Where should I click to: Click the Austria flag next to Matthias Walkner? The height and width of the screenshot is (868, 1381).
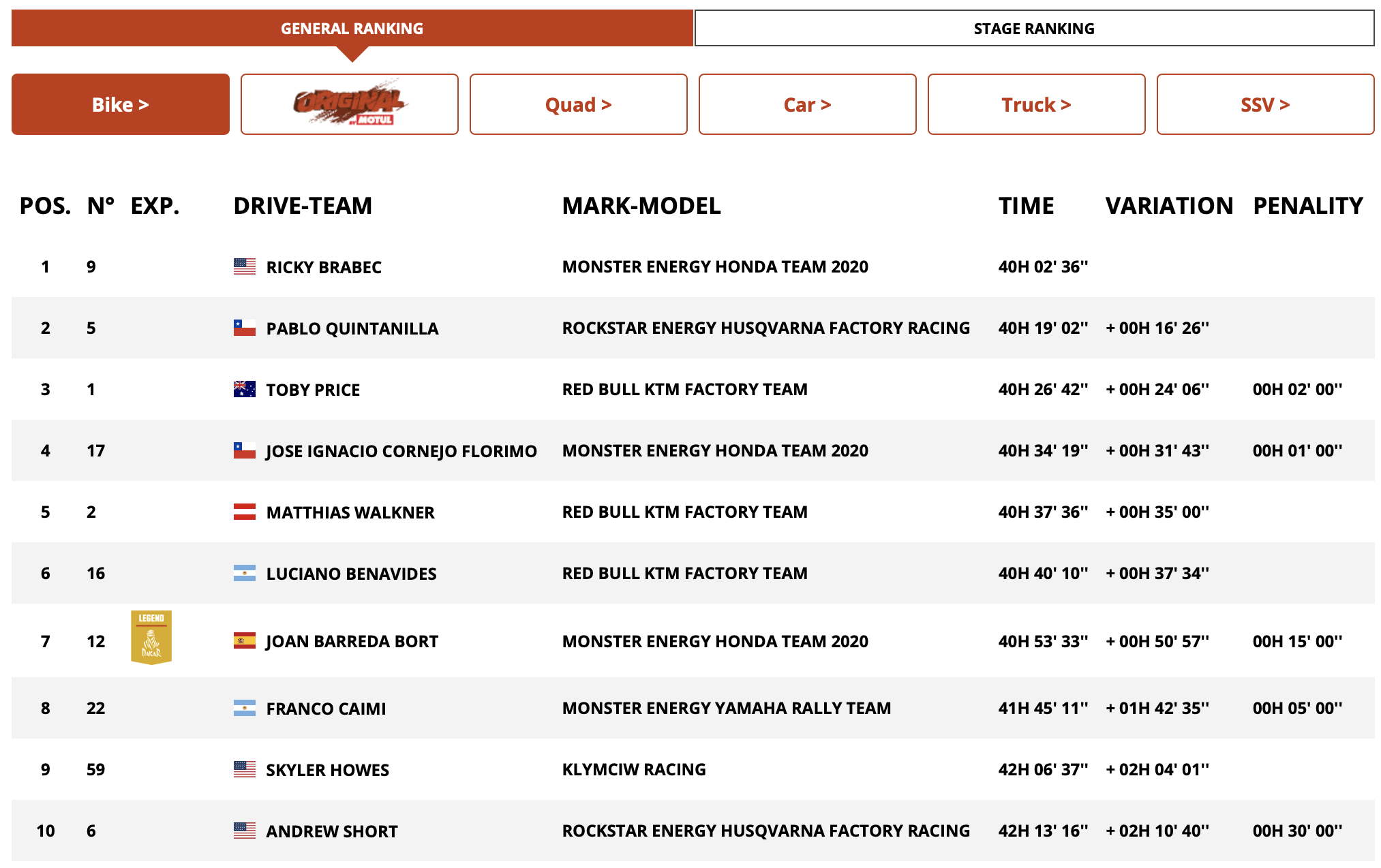245,512
